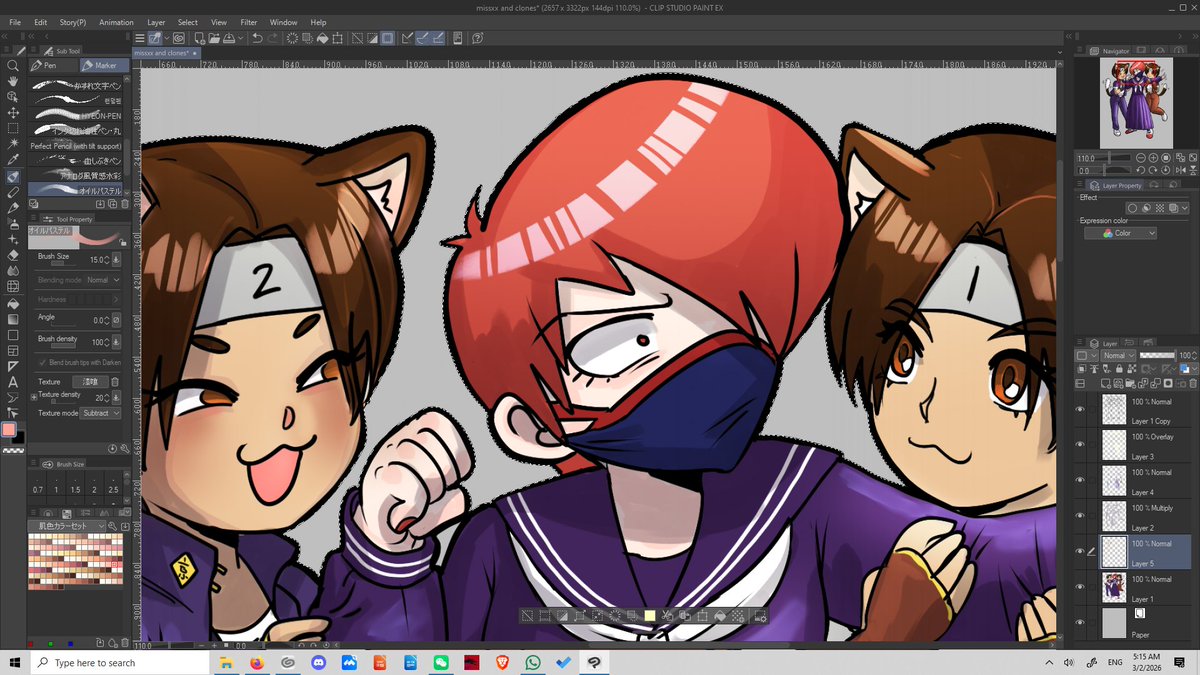Choose brush size preset 1.5
Viewport: 1200px width, 675px height.
coord(75,486)
